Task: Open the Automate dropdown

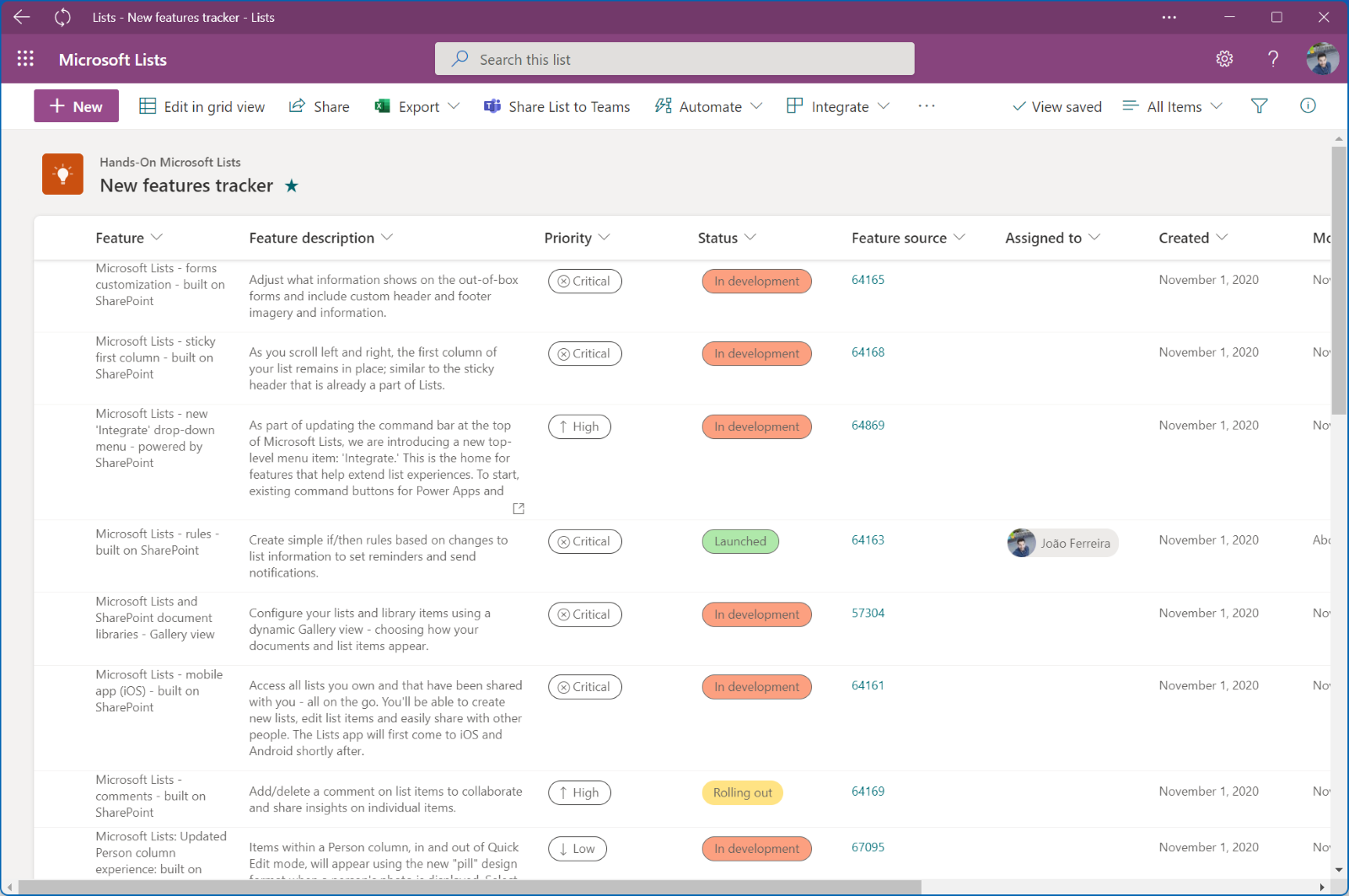Action: pyautogui.click(x=708, y=106)
